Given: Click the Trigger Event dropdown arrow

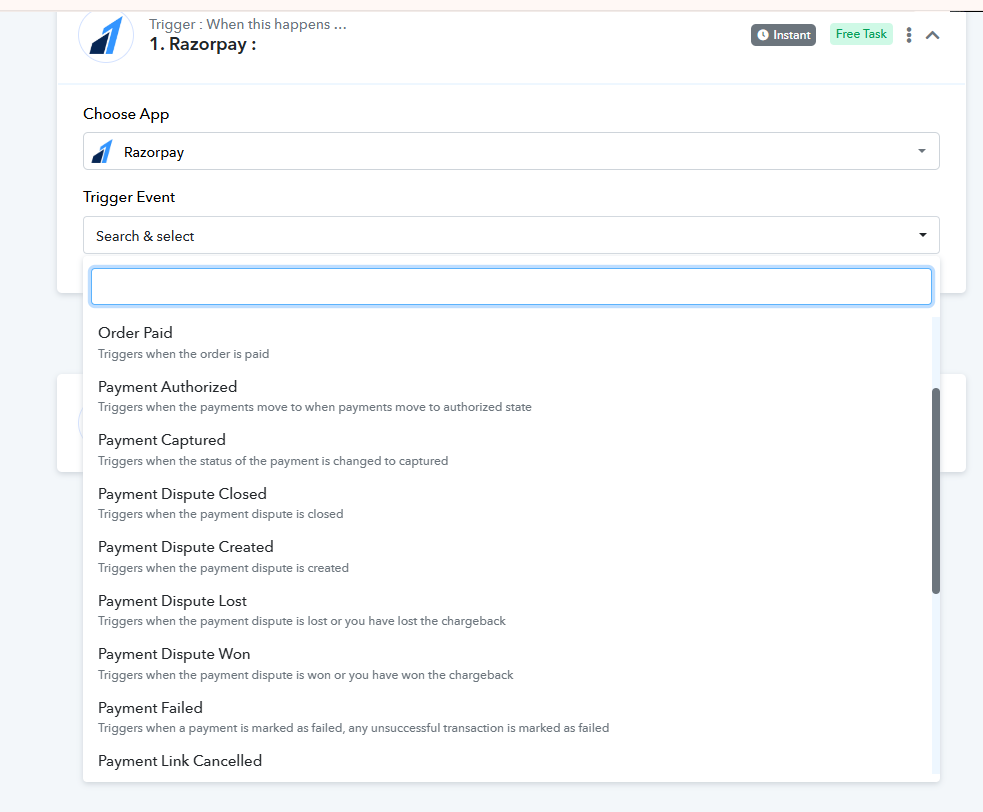Looking at the screenshot, I should coord(922,235).
